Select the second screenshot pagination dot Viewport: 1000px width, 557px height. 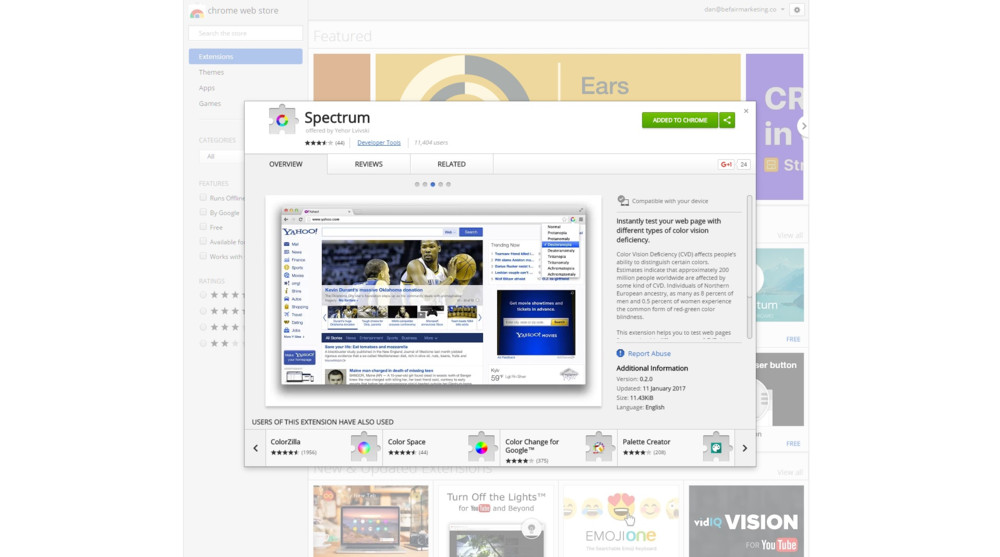tap(425, 184)
